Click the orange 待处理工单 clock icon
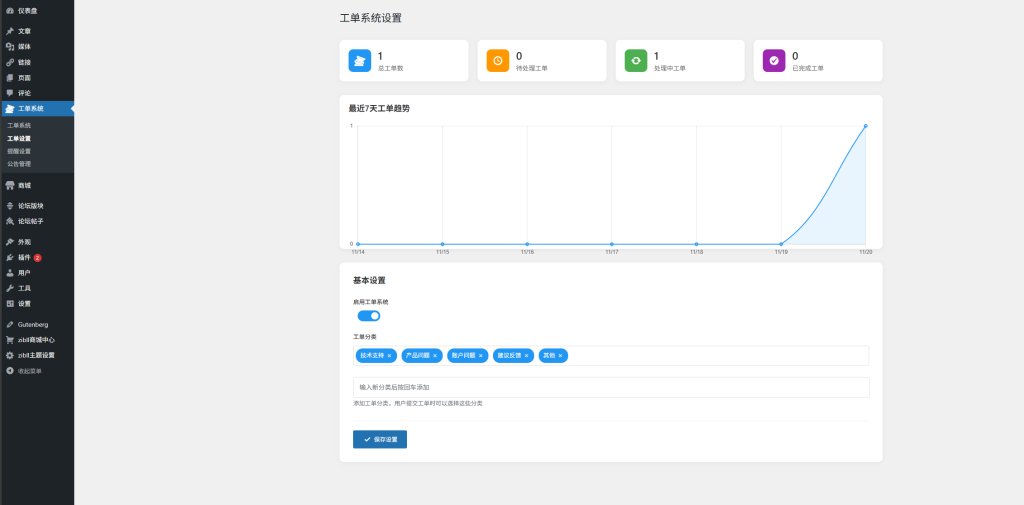1024x505 pixels. pos(497,61)
